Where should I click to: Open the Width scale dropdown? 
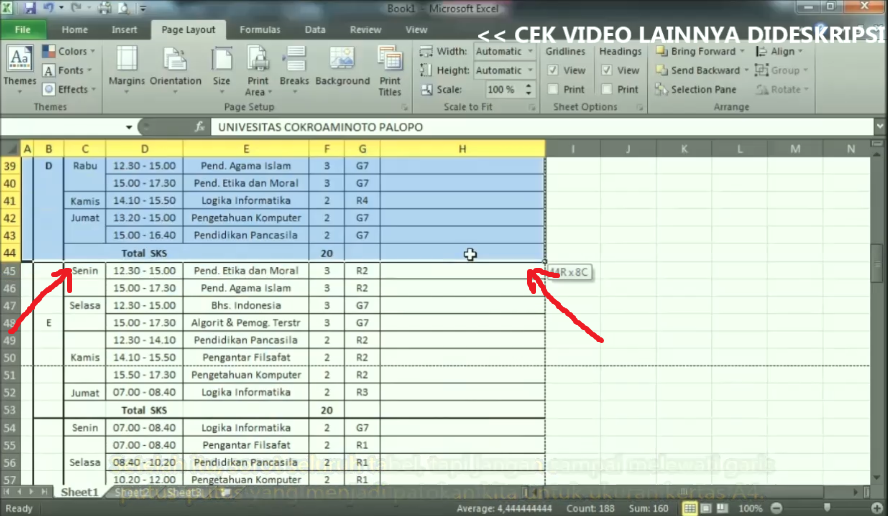click(x=530, y=52)
